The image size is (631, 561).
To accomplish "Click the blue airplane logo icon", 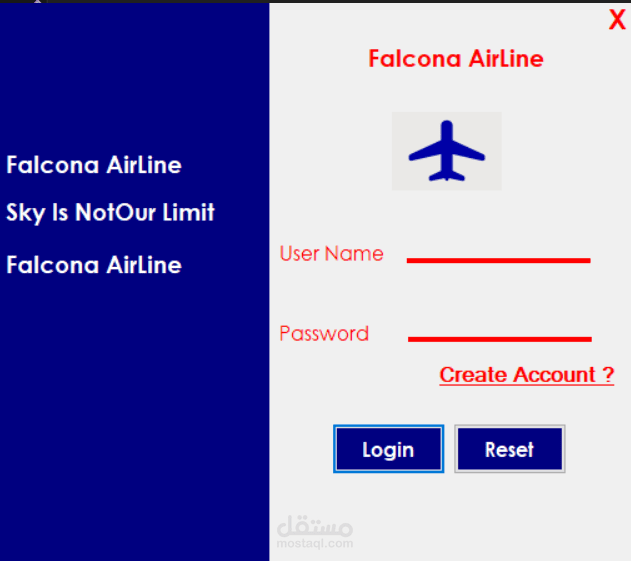I will [447, 151].
